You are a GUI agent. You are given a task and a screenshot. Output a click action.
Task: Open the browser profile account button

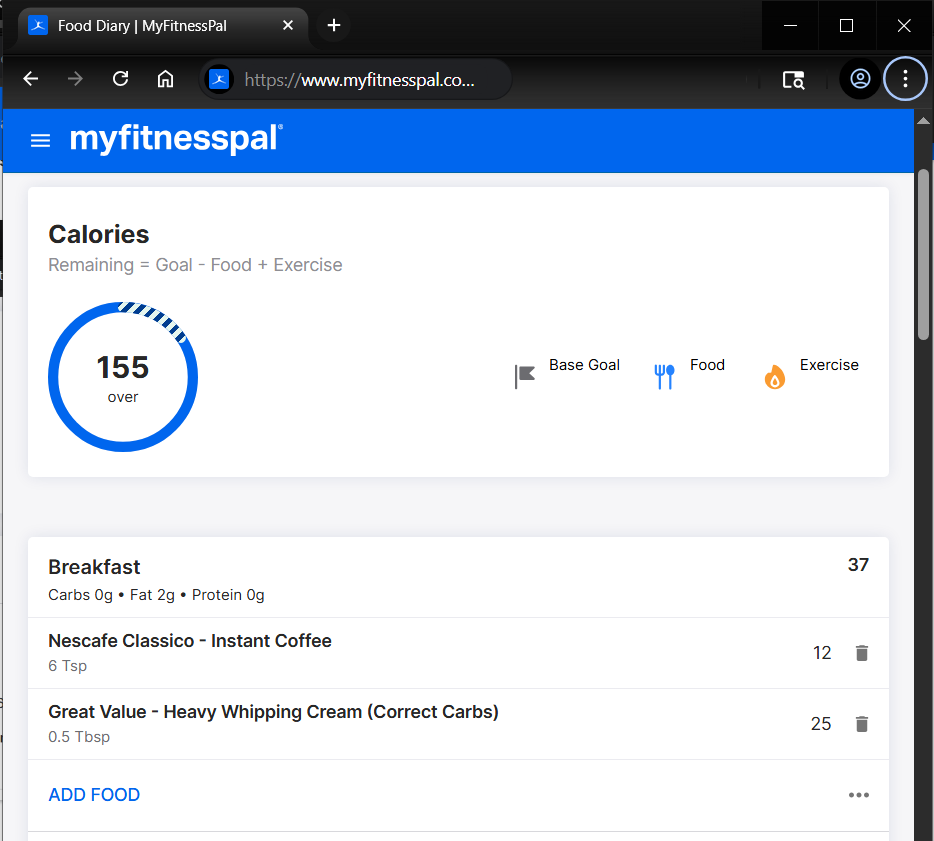coord(860,79)
